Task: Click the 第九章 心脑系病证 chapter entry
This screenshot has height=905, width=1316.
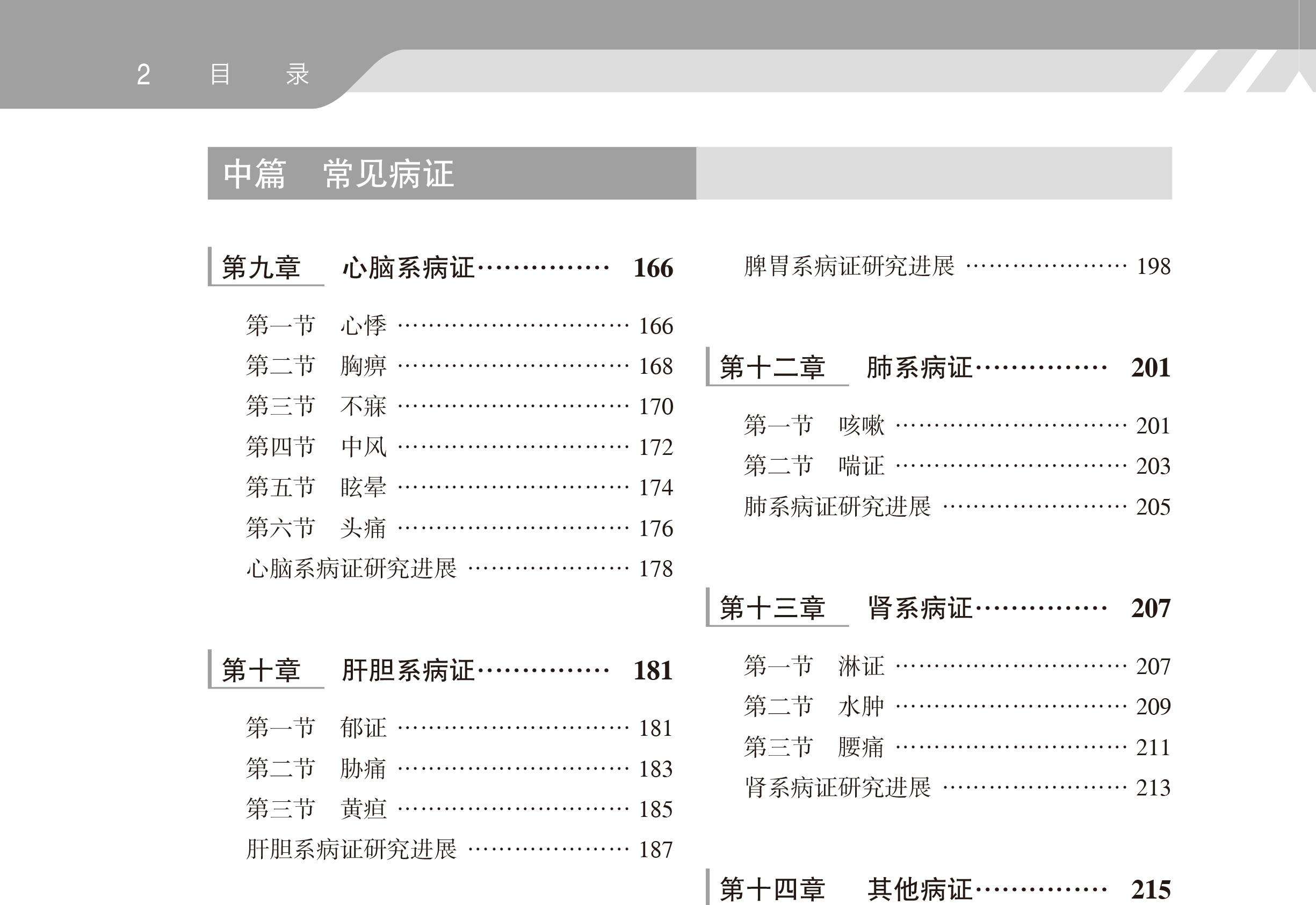Action: point(408,267)
